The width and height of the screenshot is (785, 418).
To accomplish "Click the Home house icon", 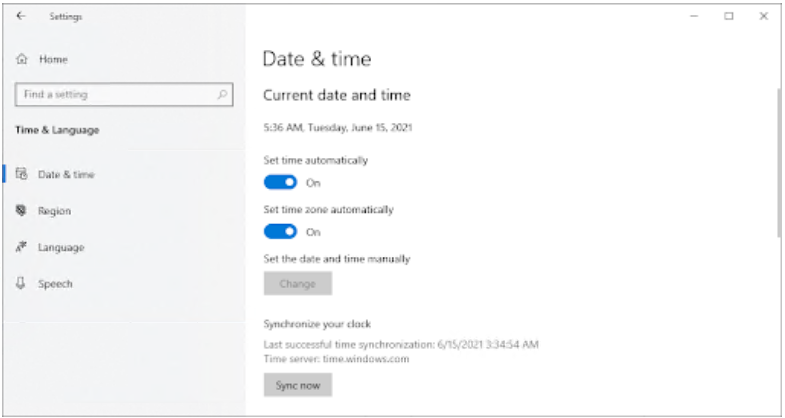I will point(22,60).
